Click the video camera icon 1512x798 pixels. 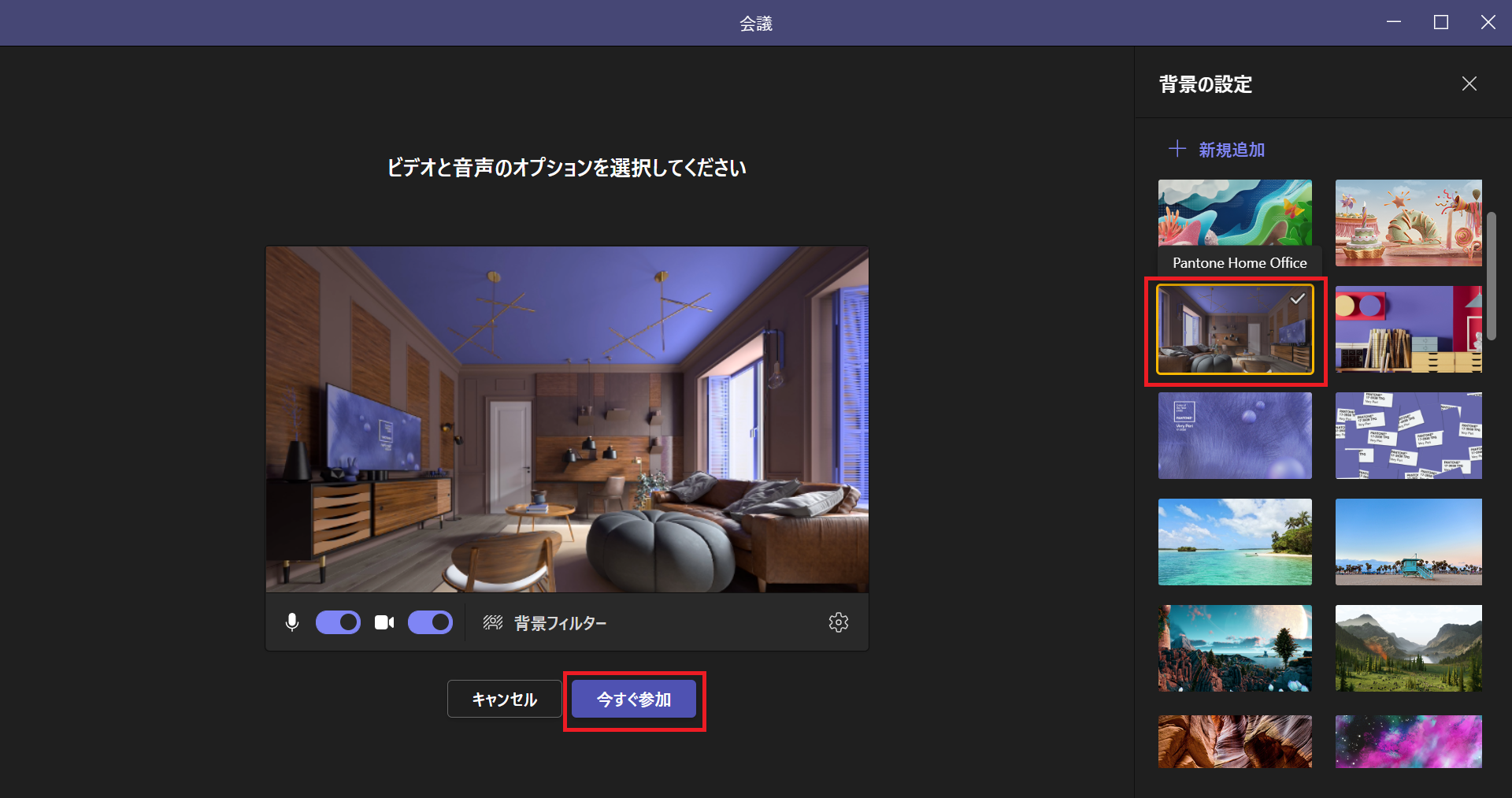click(x=384, y=622)
